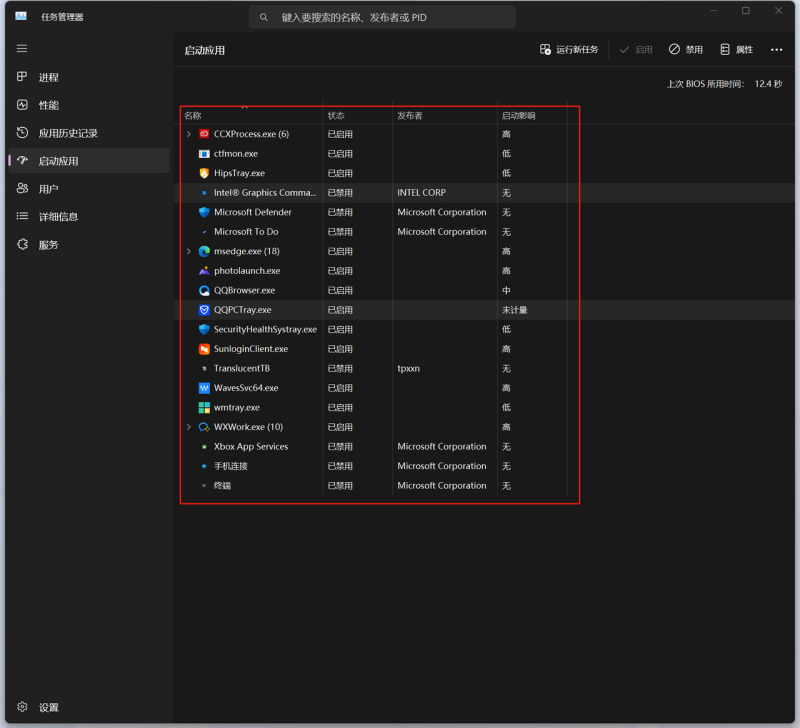Click the QQPCTray.exe shield icon
The image size is (800, 728).
pyautogui.click(x=204, y=310)
